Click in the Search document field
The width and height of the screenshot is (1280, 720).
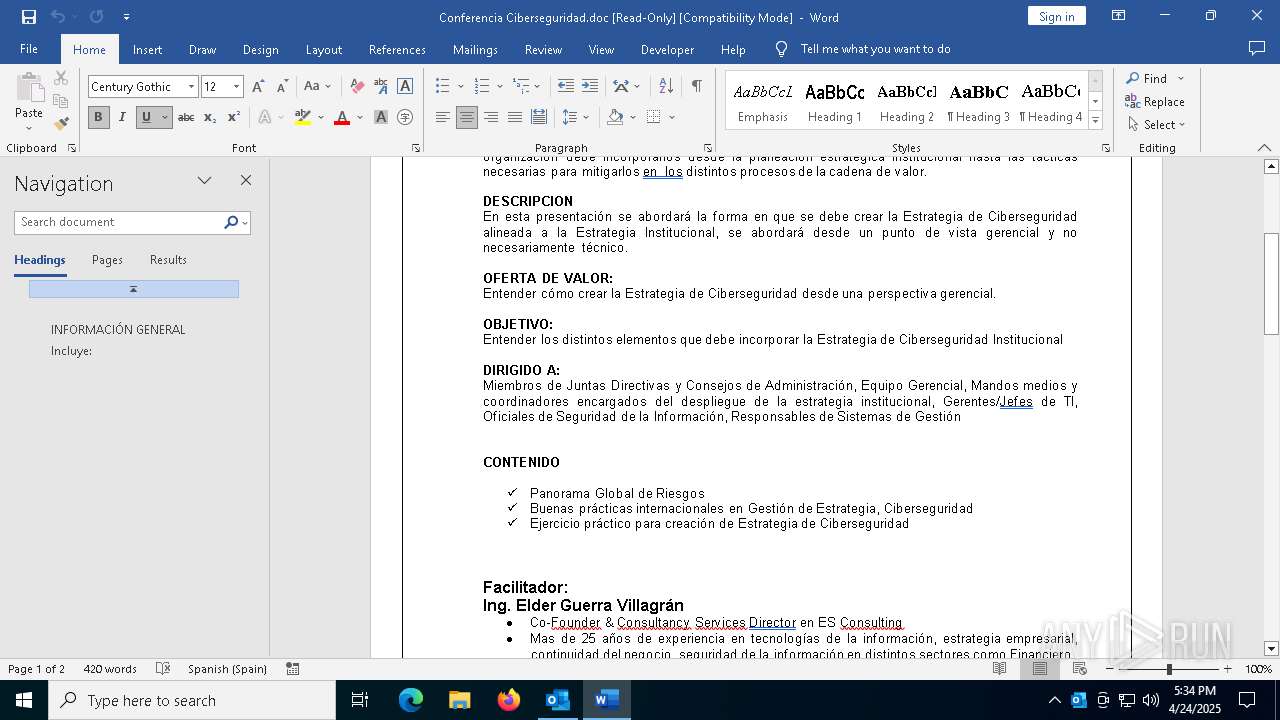click(x=120, y=222)
